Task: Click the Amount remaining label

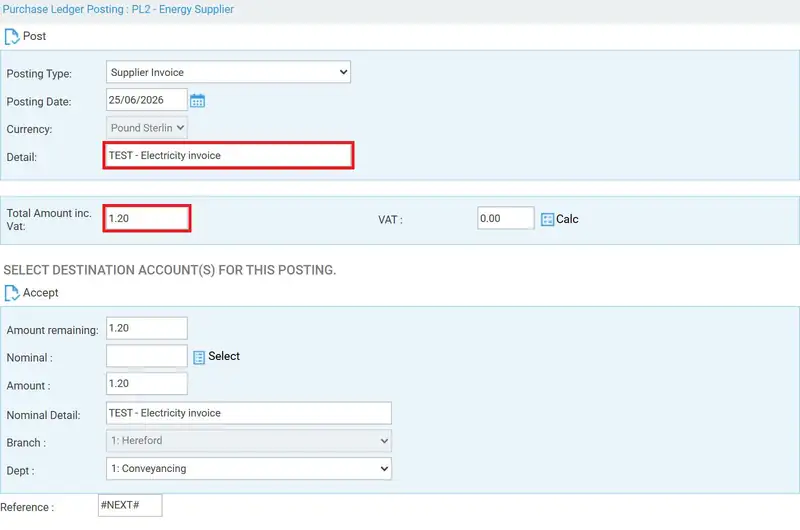Action: (52, 330)
